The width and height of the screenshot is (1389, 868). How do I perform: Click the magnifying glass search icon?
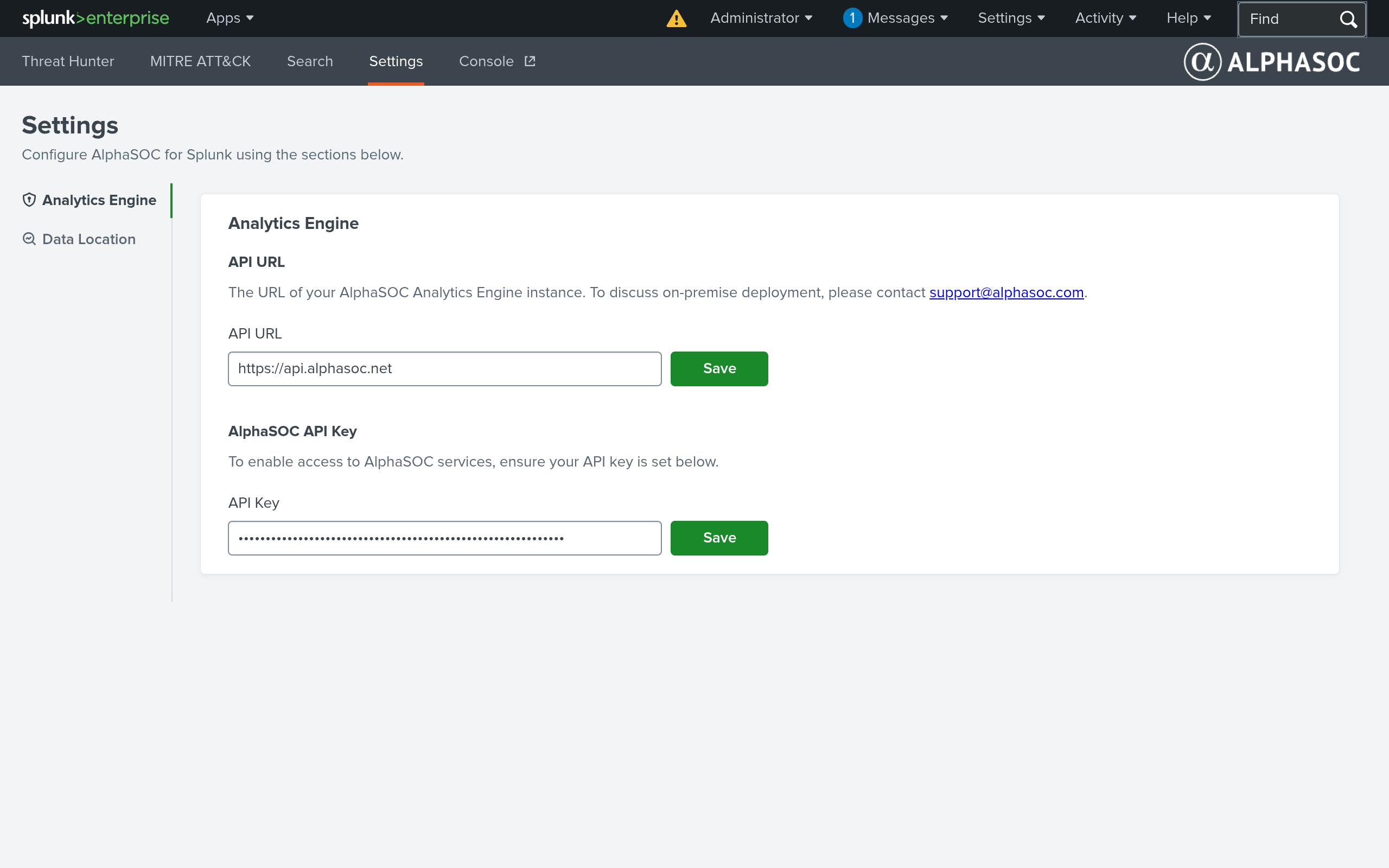pos(1348,19)
